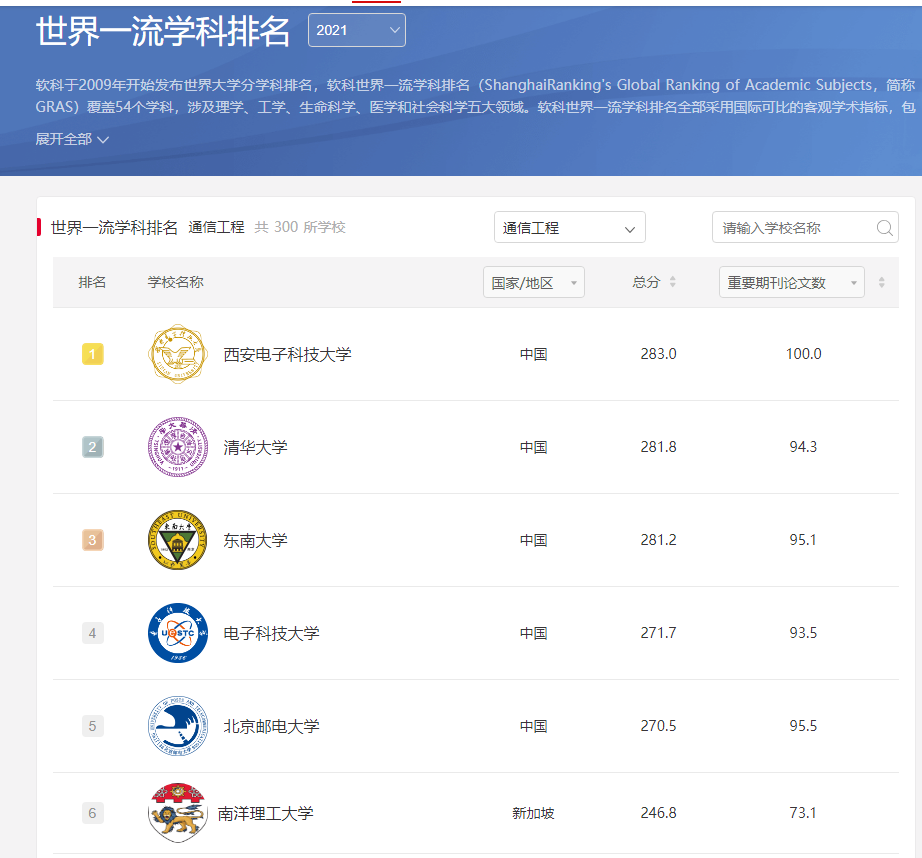922x858 pixels.
Task: Open 北京邮电大学 link
Action: tap(271, 726)
